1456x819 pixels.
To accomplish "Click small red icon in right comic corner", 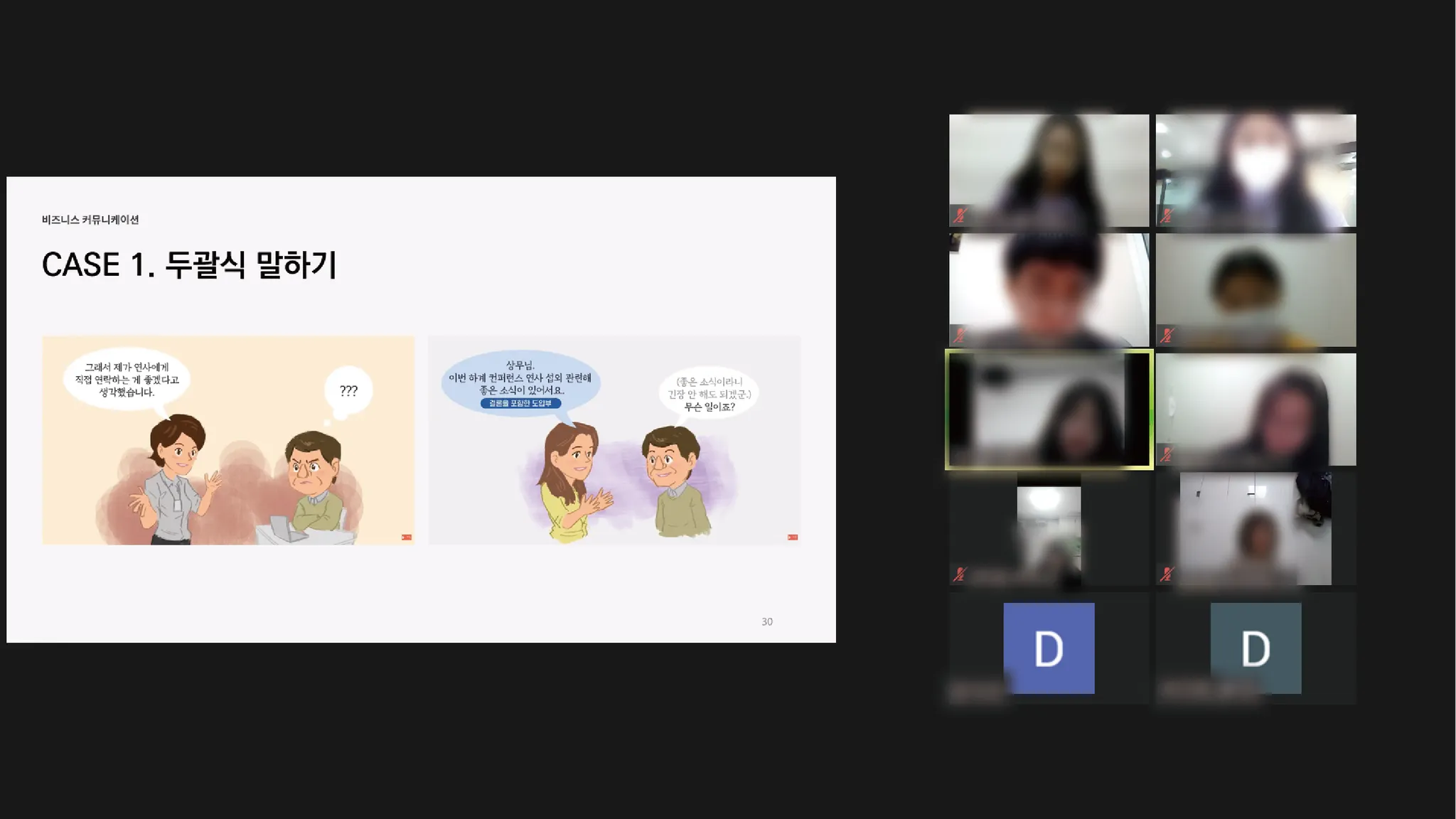I will (x=793, y=537).
